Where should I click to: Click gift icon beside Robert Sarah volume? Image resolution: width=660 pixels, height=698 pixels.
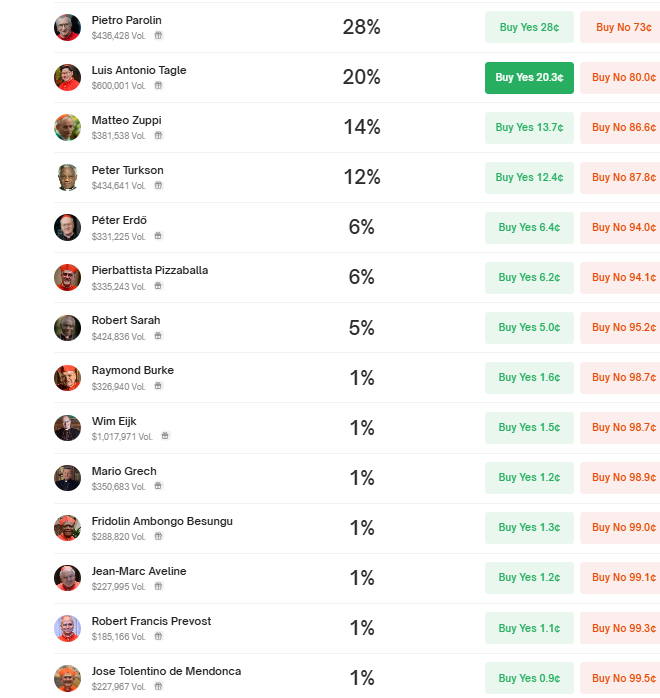click(x=158, y=335)
